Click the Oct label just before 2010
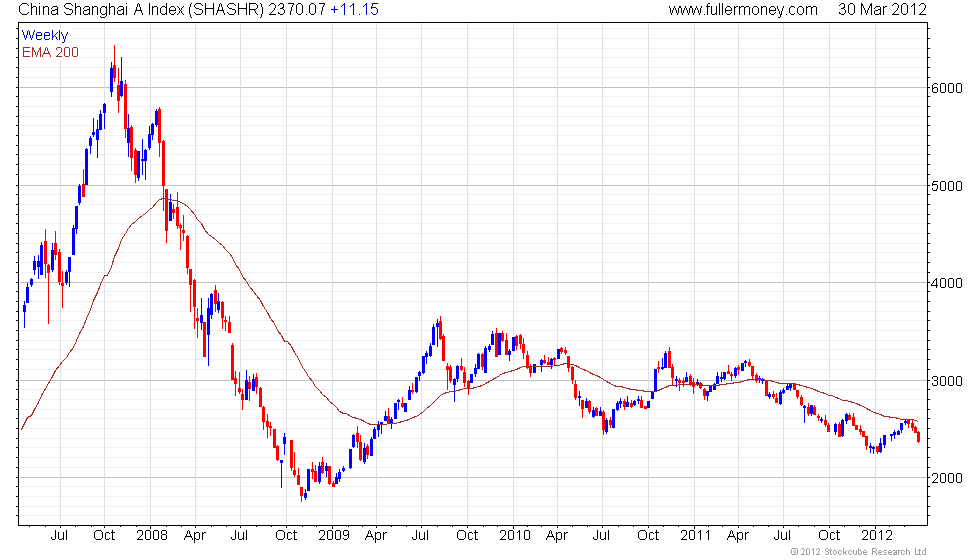The height and width of the screenshot is (560, 980). [467, 536]
